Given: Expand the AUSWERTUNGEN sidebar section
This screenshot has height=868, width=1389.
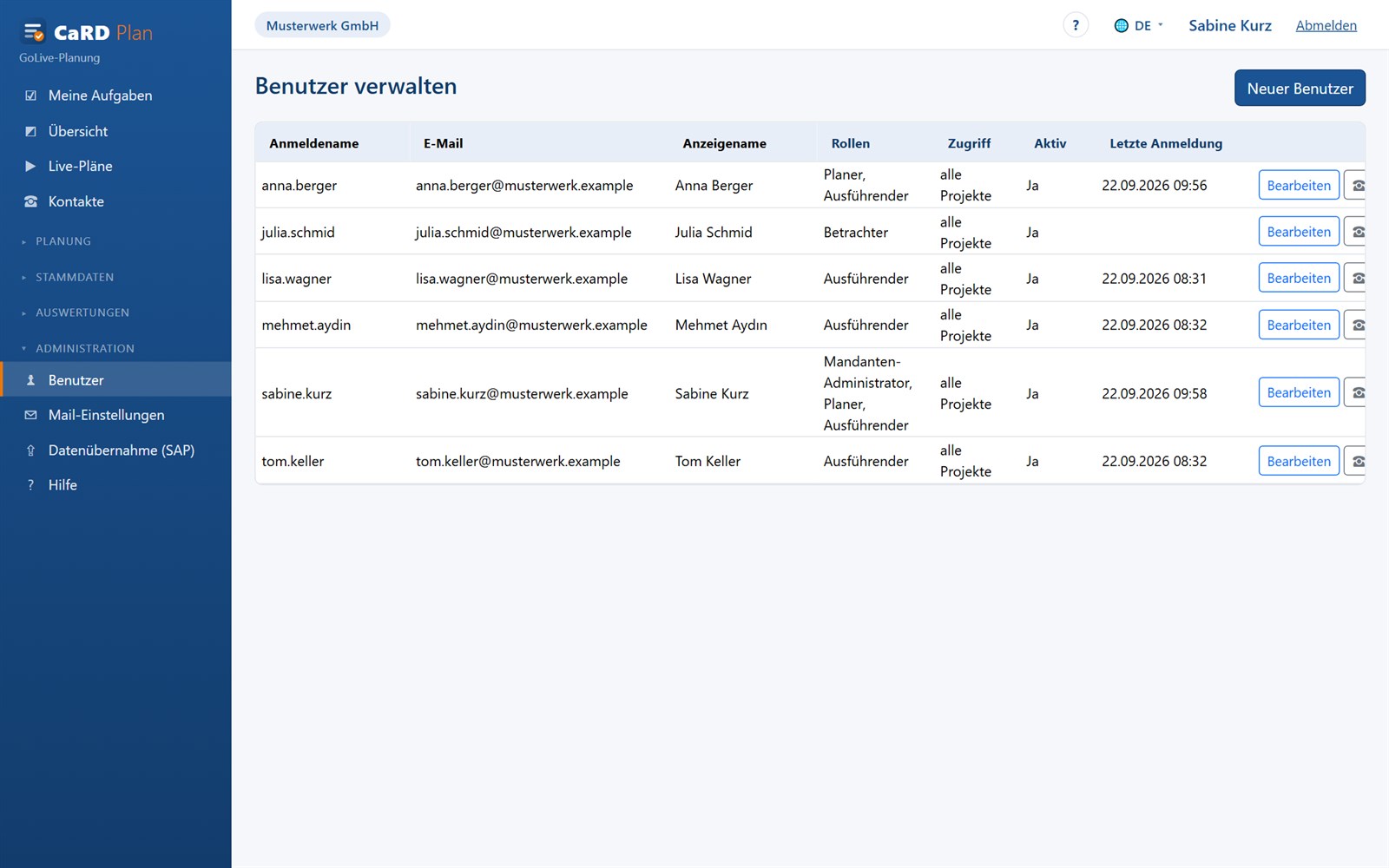Looking at the screenshot, I should tap(76, 312).
